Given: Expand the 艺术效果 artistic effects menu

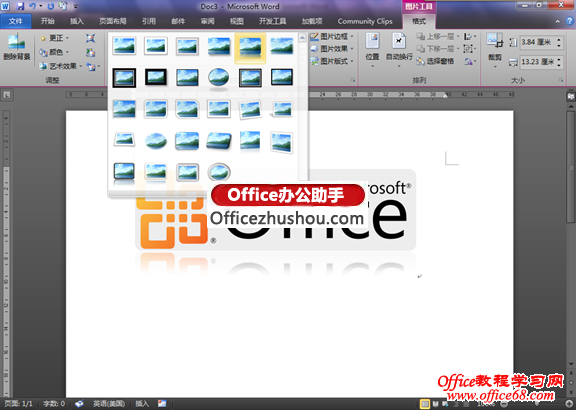Looking at the screenshot, I should click(x=61, y=66).
